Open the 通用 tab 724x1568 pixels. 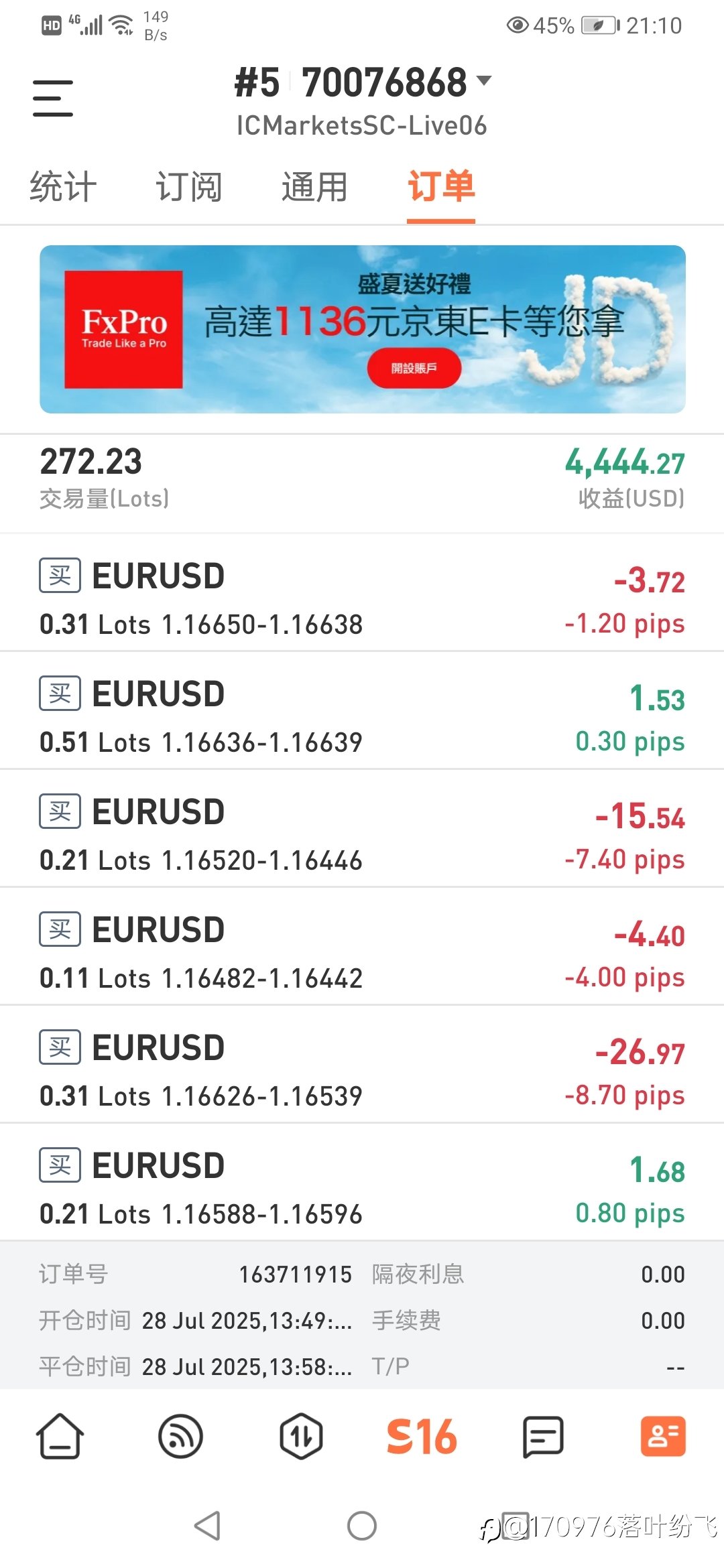pyautogui.click(x=314, y=187)
